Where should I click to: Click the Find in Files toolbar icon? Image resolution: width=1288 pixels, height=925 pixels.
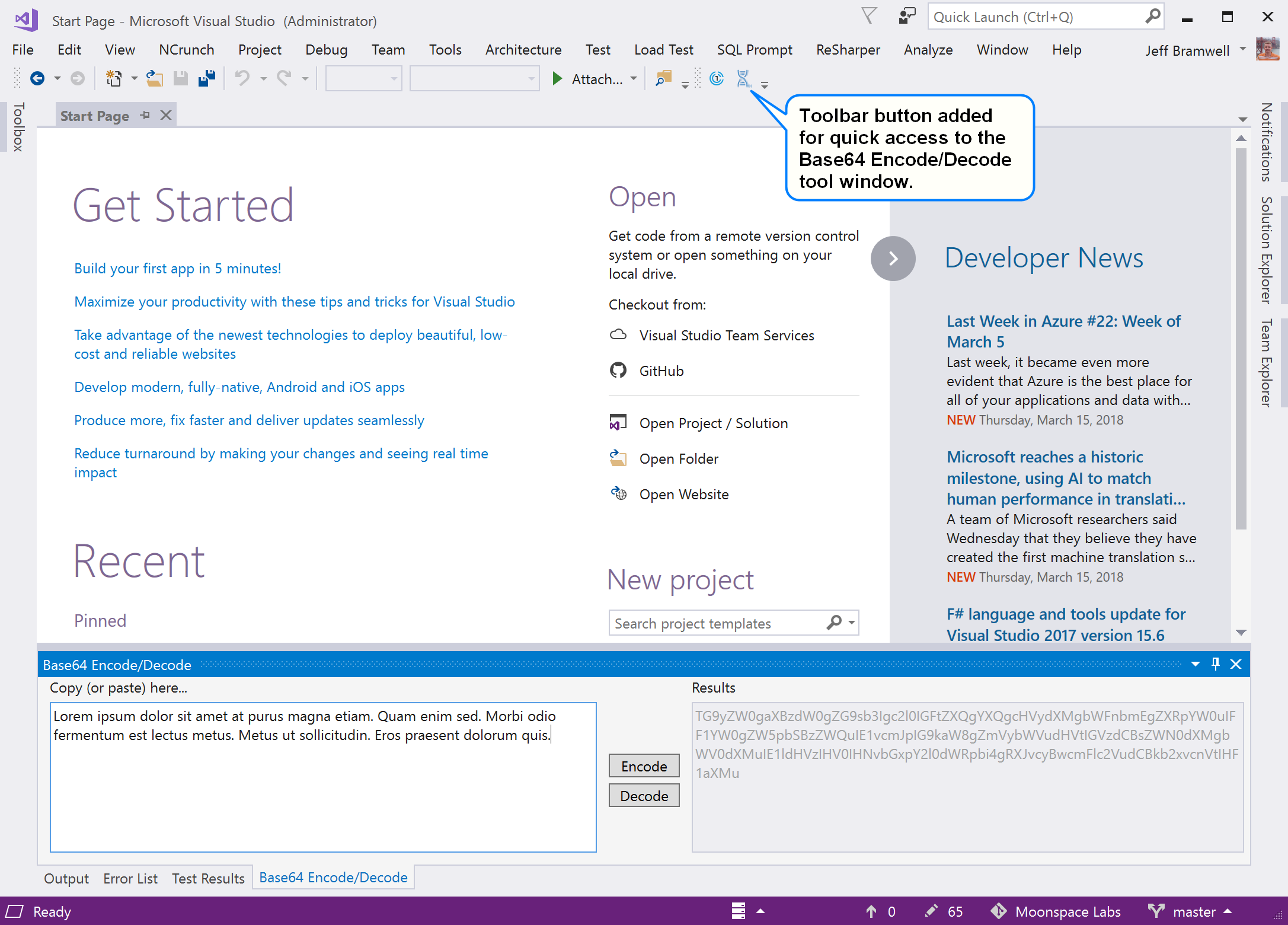pyautogui.click(x=664, y=78)
